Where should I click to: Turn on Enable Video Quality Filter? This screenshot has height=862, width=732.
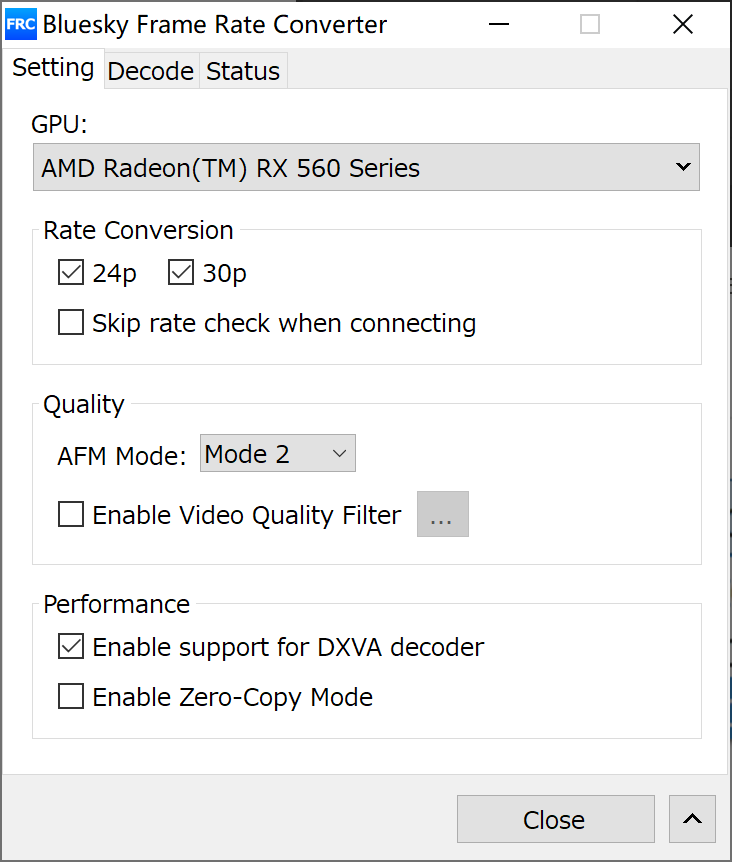72,515
